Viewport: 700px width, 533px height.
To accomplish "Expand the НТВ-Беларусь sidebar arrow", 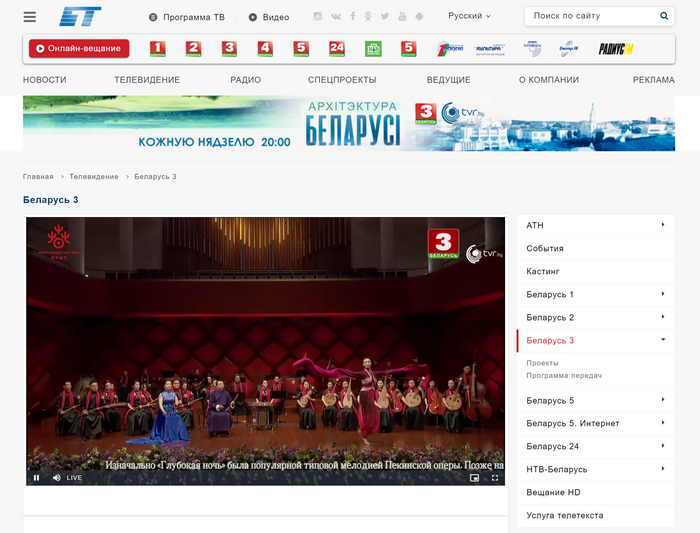I will pos(663,469).
